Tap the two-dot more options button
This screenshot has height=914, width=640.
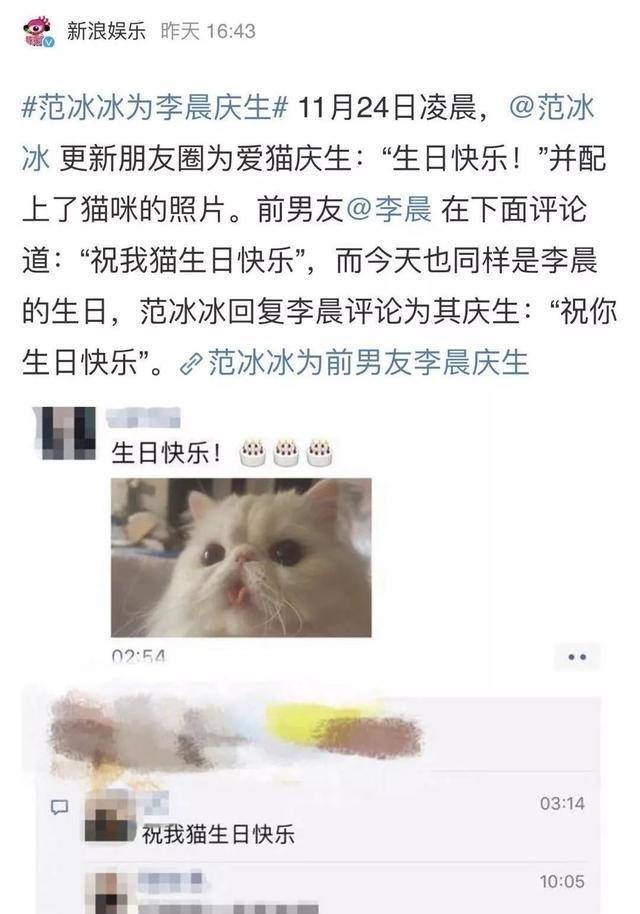pyautogui.click(x=577, y=657)
